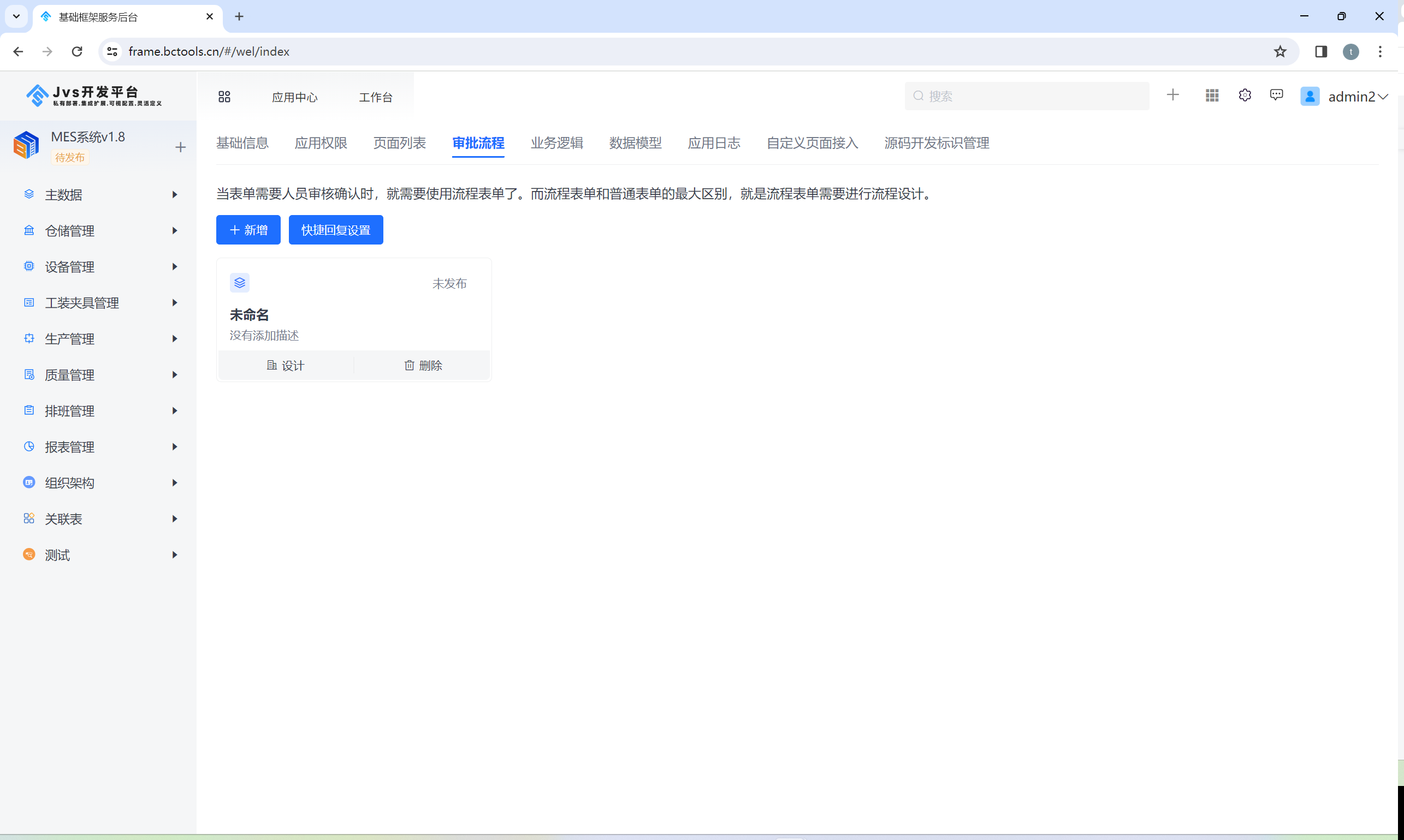Click the admin2 user avatar

pyautogui.click(x=1310, y=96)
